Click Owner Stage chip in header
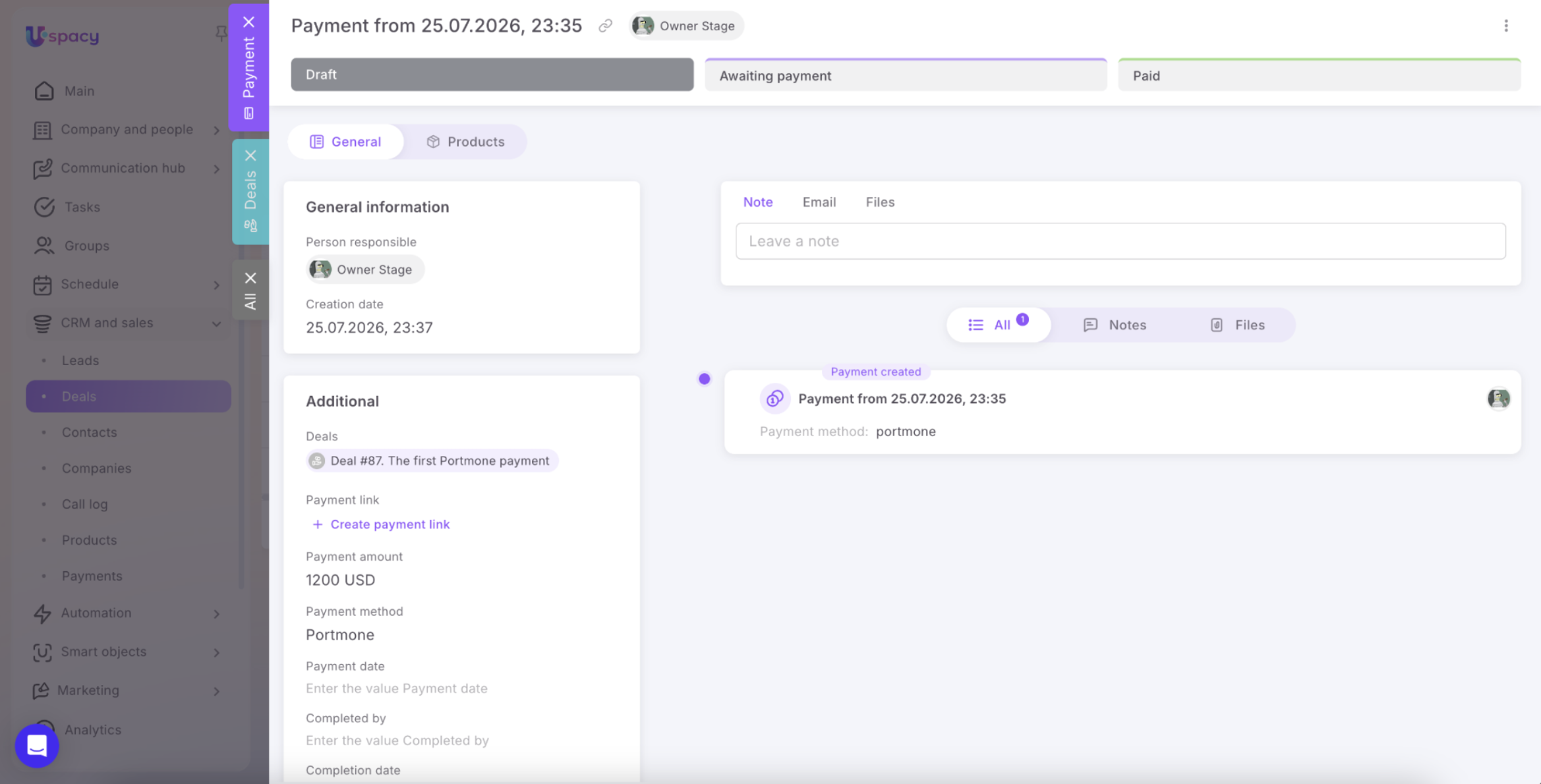 coord(685,26)
